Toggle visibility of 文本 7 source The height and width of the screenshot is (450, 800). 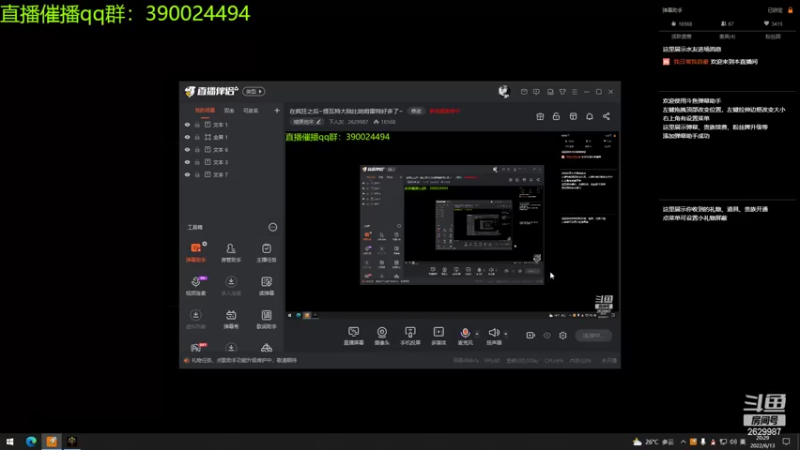[187, 174]
